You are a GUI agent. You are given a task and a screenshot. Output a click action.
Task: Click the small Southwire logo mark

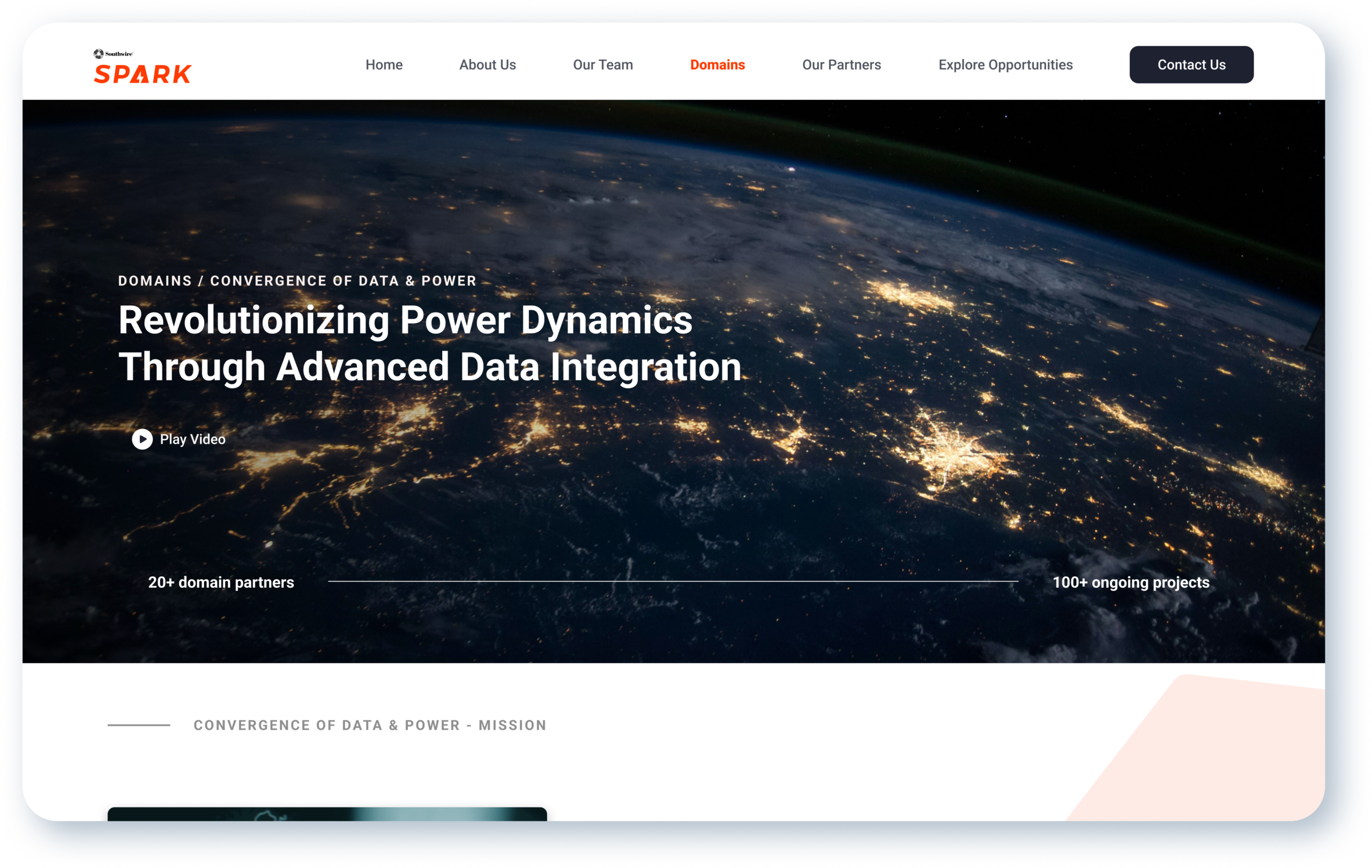[99, 54]
